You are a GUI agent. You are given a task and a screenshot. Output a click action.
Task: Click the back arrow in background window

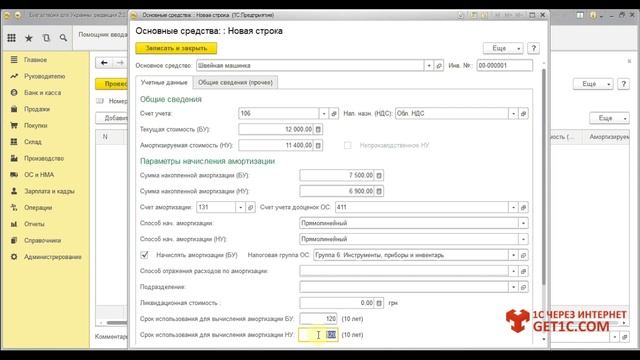[x=104, y=62]
